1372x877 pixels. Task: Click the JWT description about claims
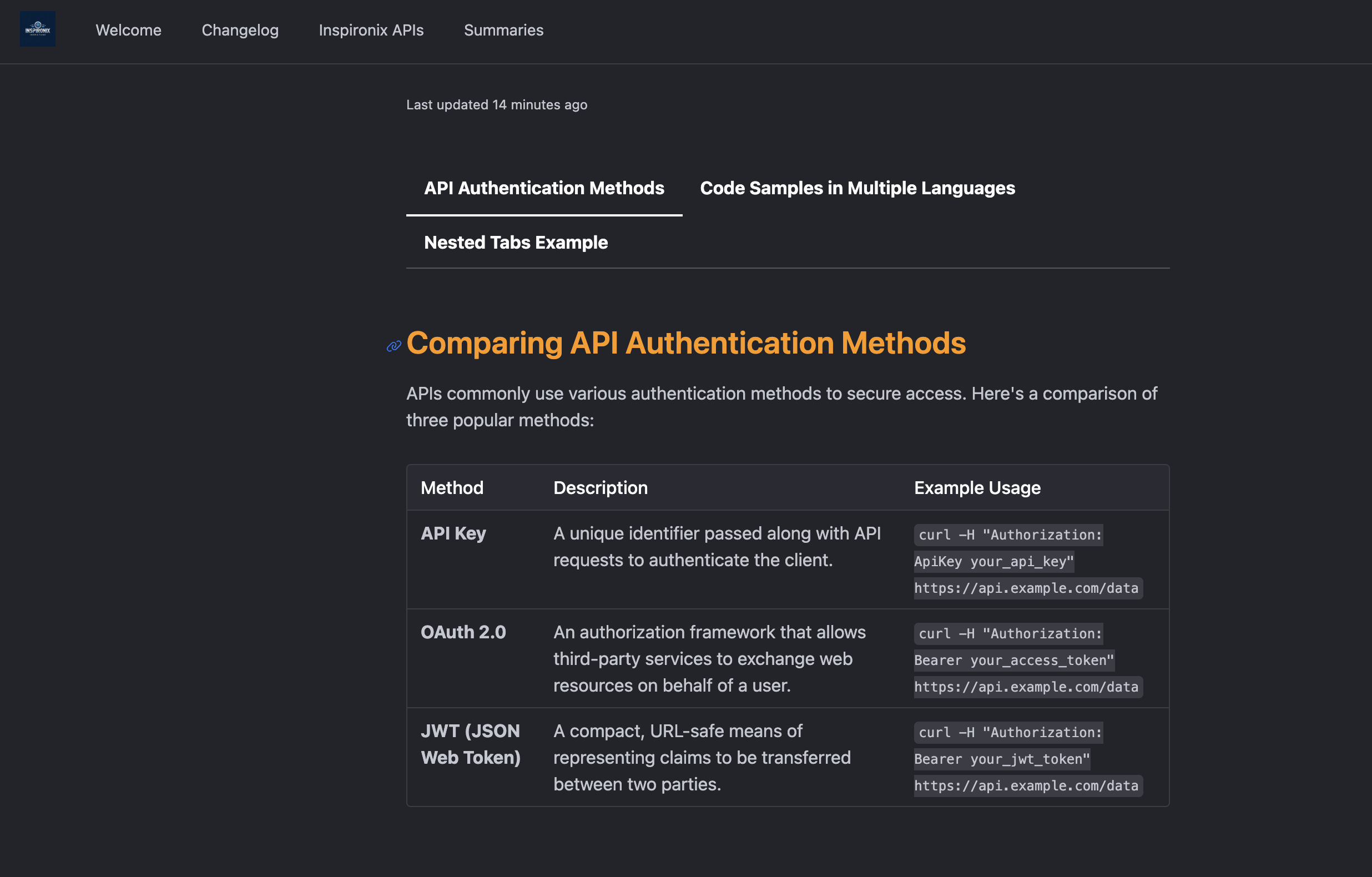tap(702, 757)
